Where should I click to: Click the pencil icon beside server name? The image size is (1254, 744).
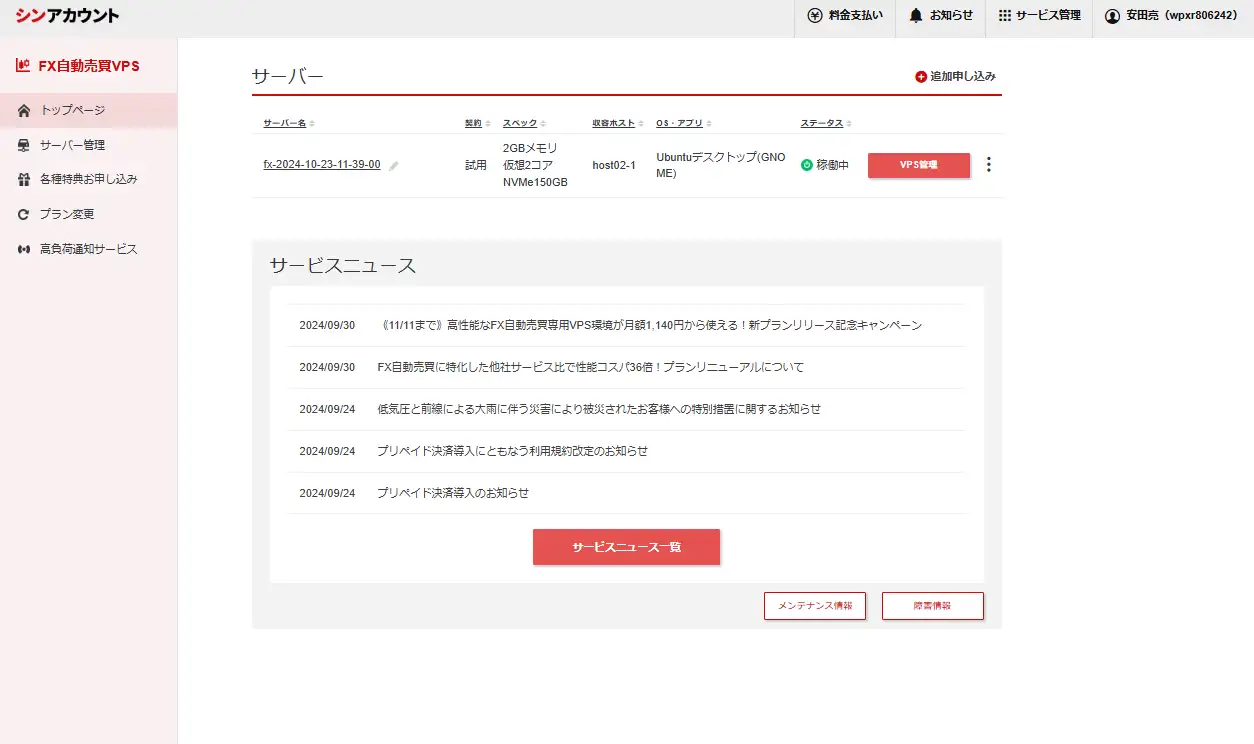(394, 166)
